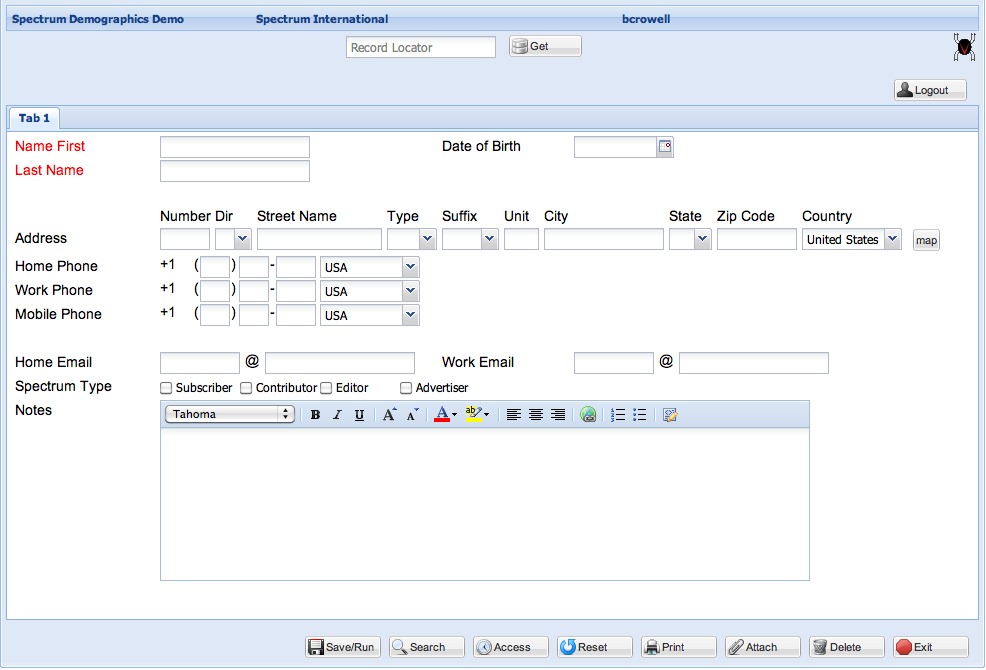Align Notes text left

[x=514, y=415]
